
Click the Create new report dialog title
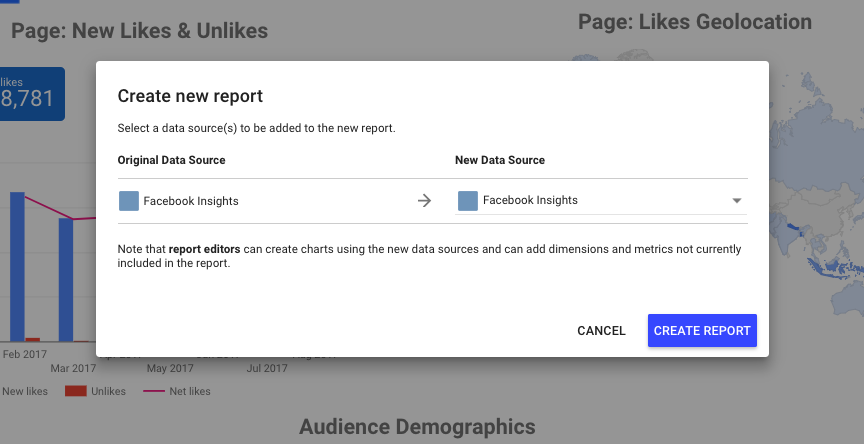click(190, 96)
